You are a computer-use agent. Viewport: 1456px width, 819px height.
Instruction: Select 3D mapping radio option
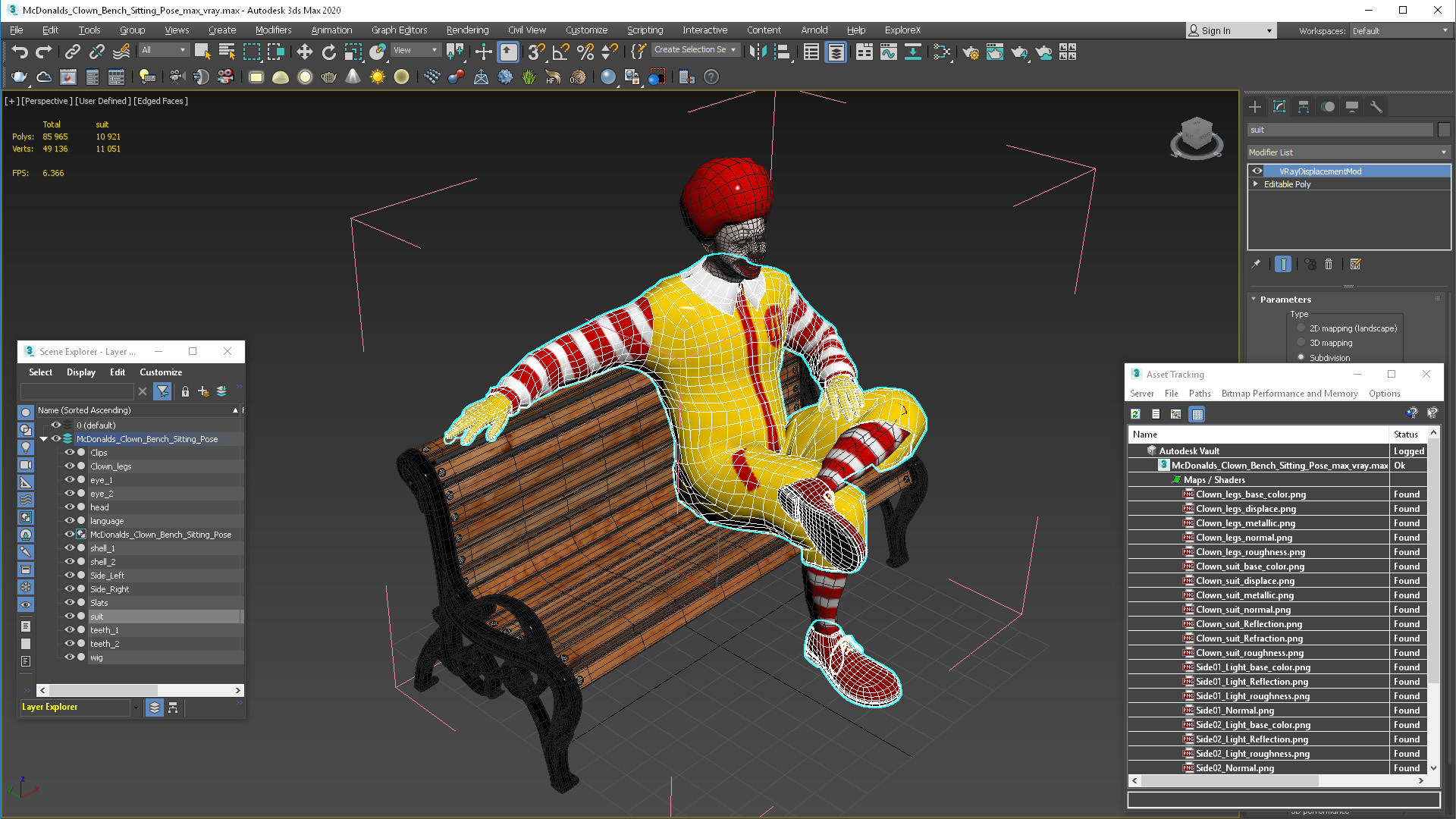(x=1301, y=343)
